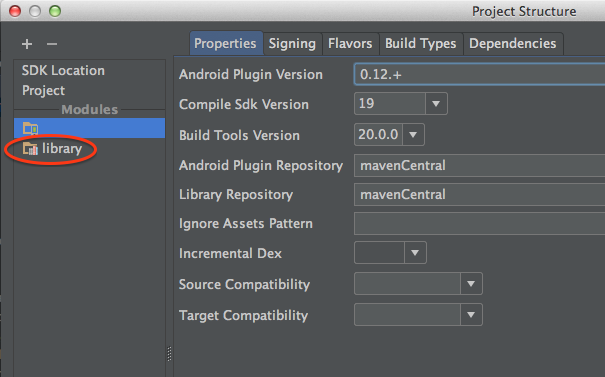This screenshot has height=377, width=605.
Task: Open the Dependencies tab
Action: (513, 44)
